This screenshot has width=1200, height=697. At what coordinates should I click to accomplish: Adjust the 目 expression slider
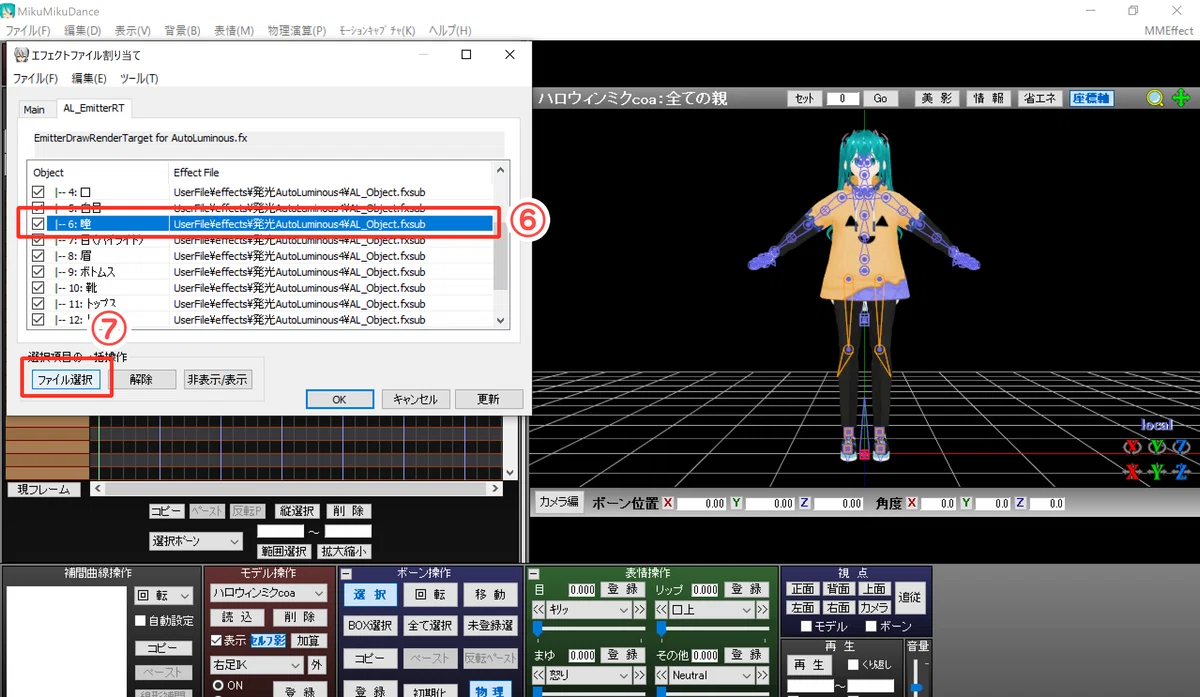pos(588,628)
